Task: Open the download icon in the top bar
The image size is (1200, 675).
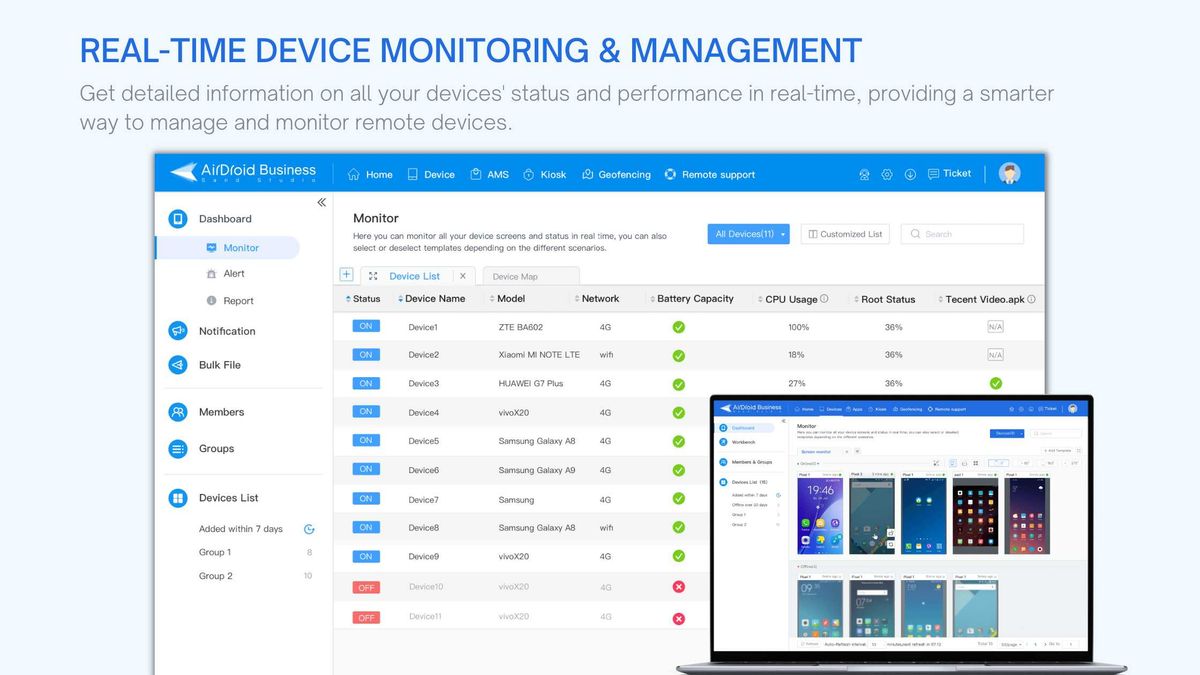Action: (x=909, y=174)
